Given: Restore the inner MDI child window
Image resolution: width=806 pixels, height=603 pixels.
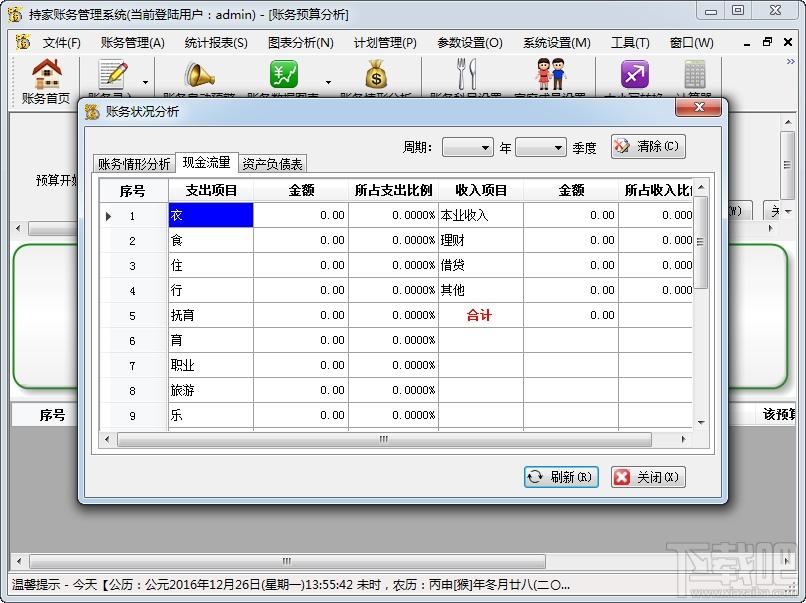Looking at the screenshot, I should [767, 42].
